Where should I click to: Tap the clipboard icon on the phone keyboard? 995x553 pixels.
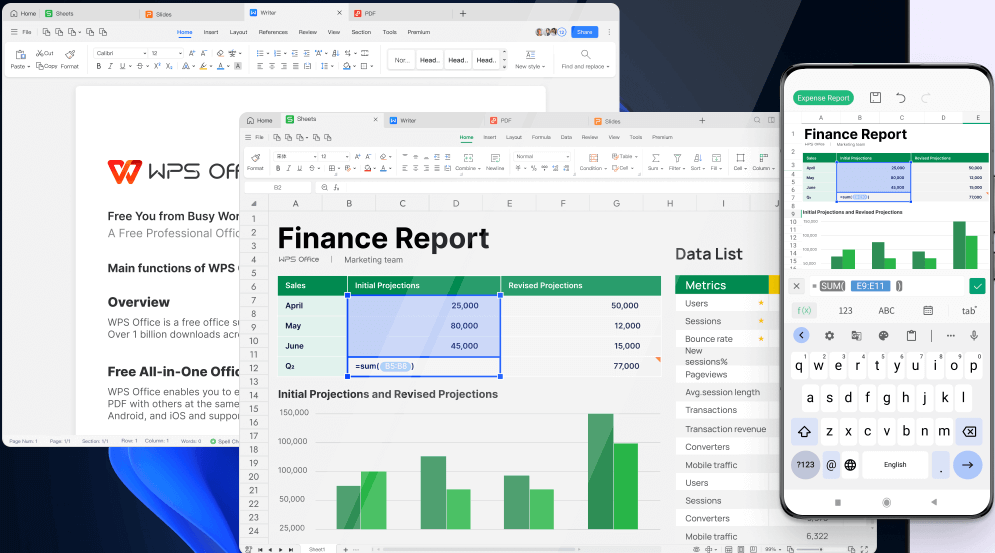(911, 335)
